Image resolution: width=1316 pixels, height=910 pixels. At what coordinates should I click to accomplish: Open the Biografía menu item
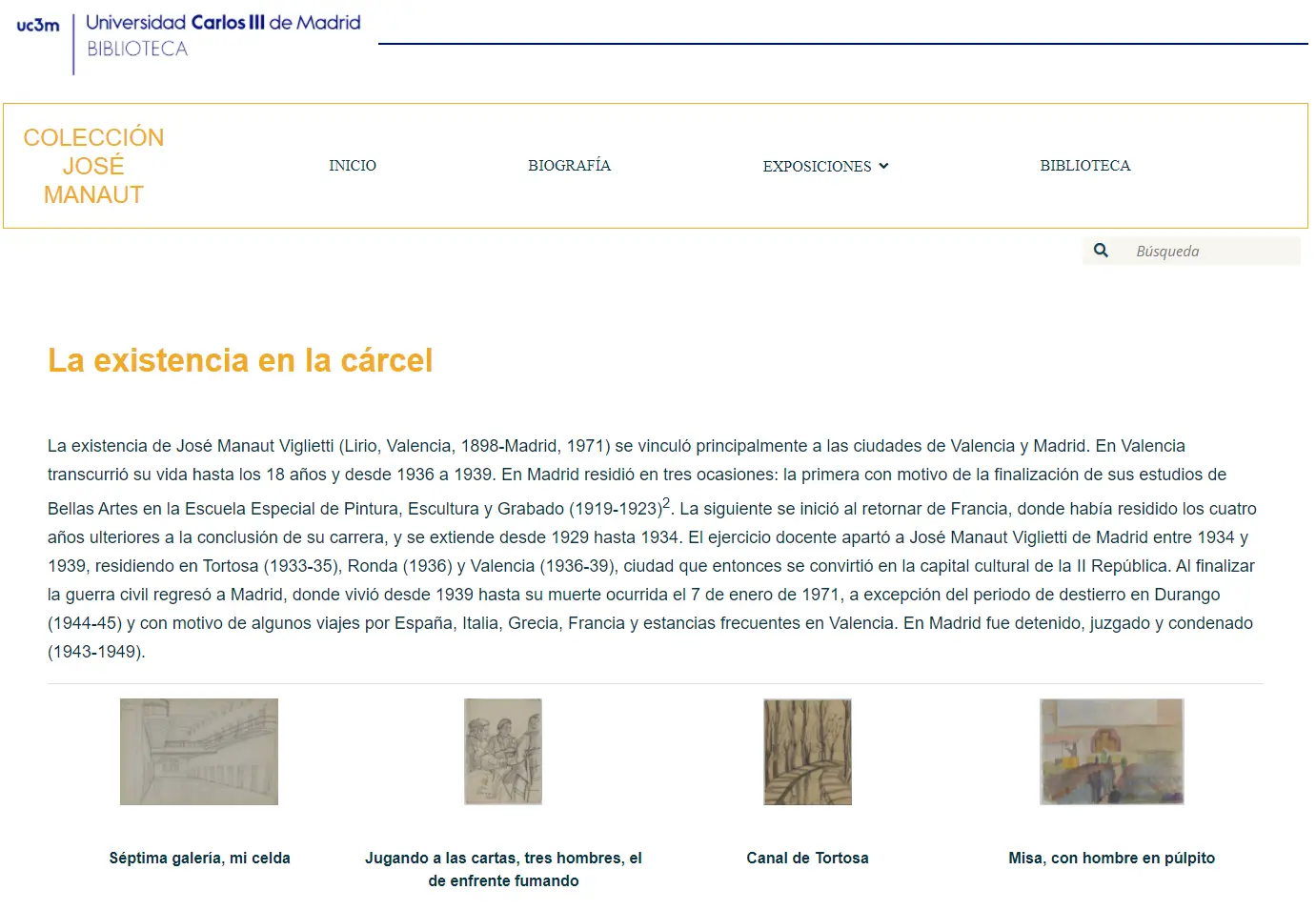point(570,166)
